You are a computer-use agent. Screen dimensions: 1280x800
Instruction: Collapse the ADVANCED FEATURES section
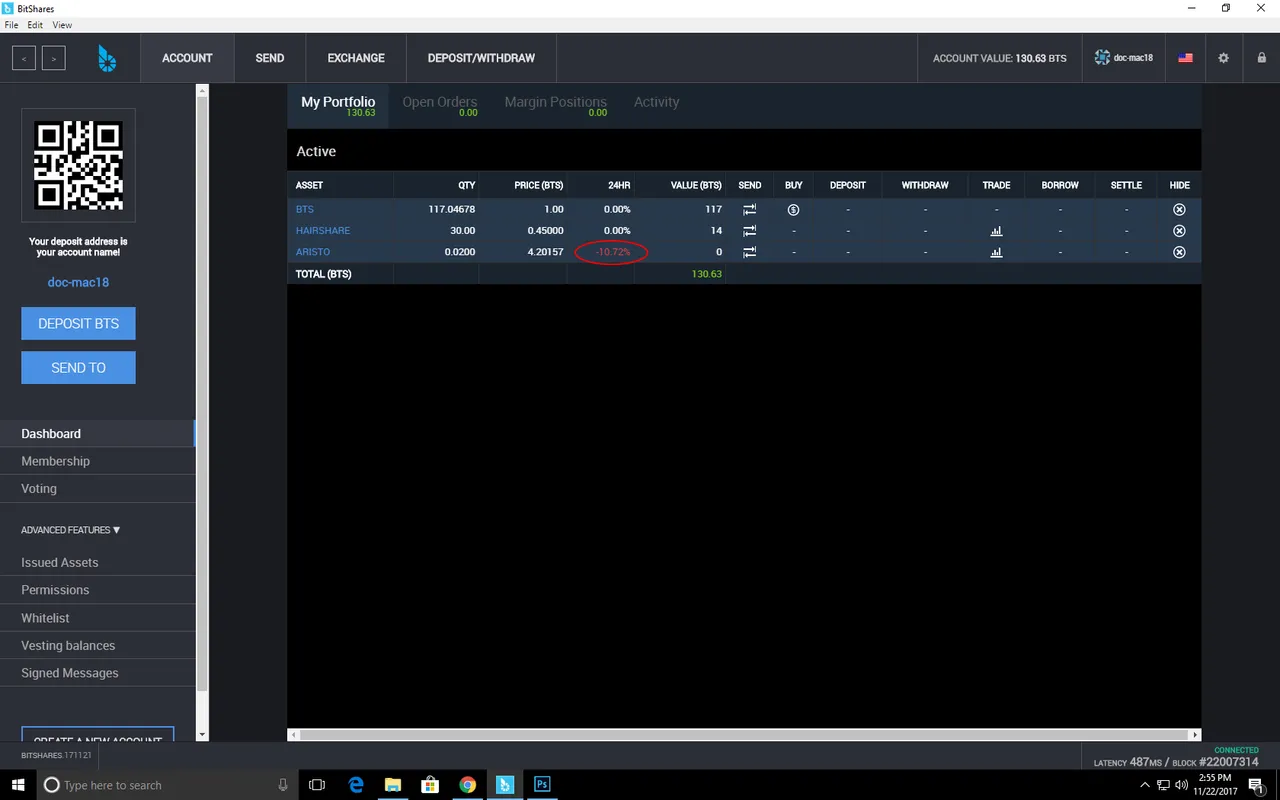click(70, 530)
